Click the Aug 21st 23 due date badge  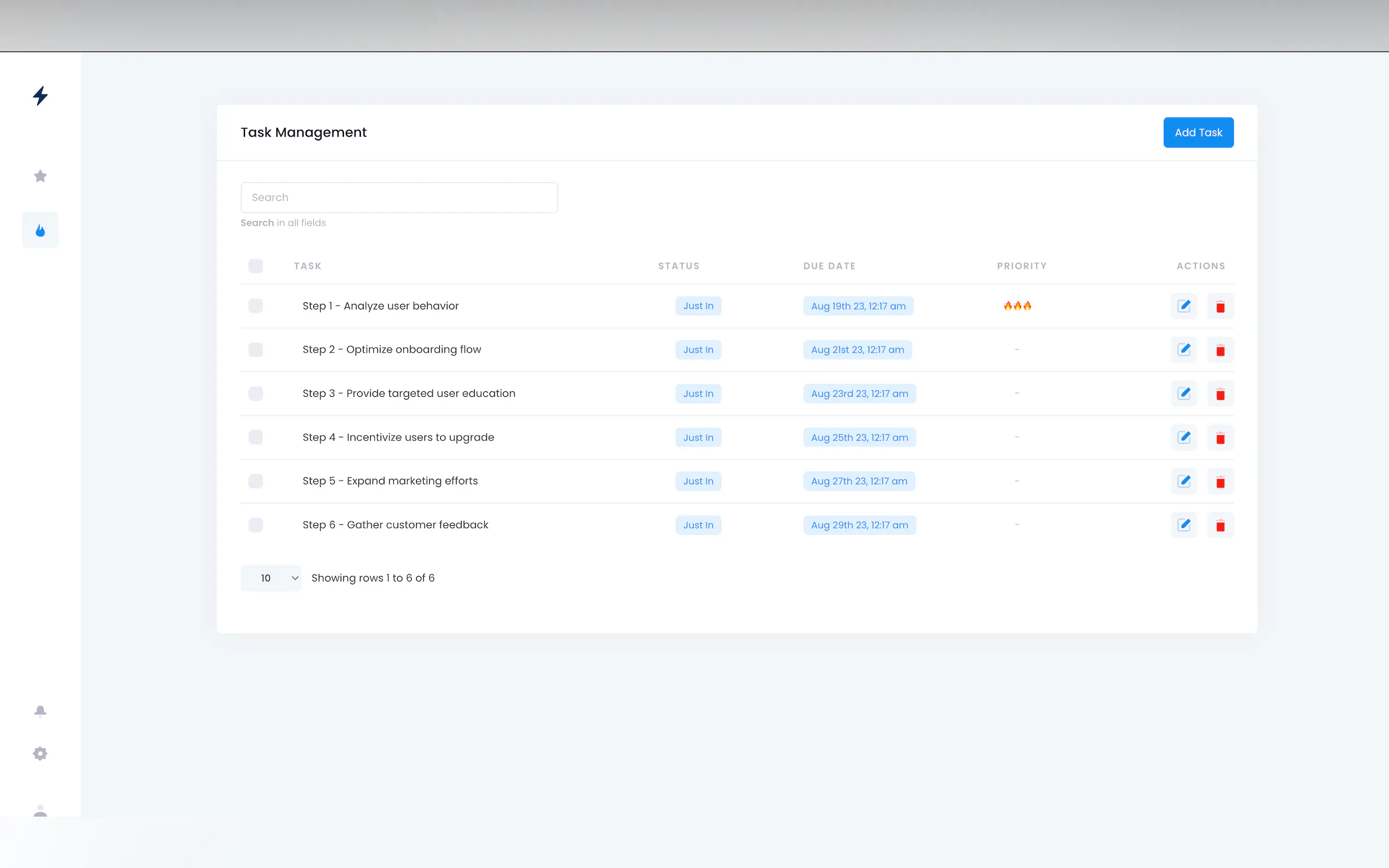coord(857,350)
